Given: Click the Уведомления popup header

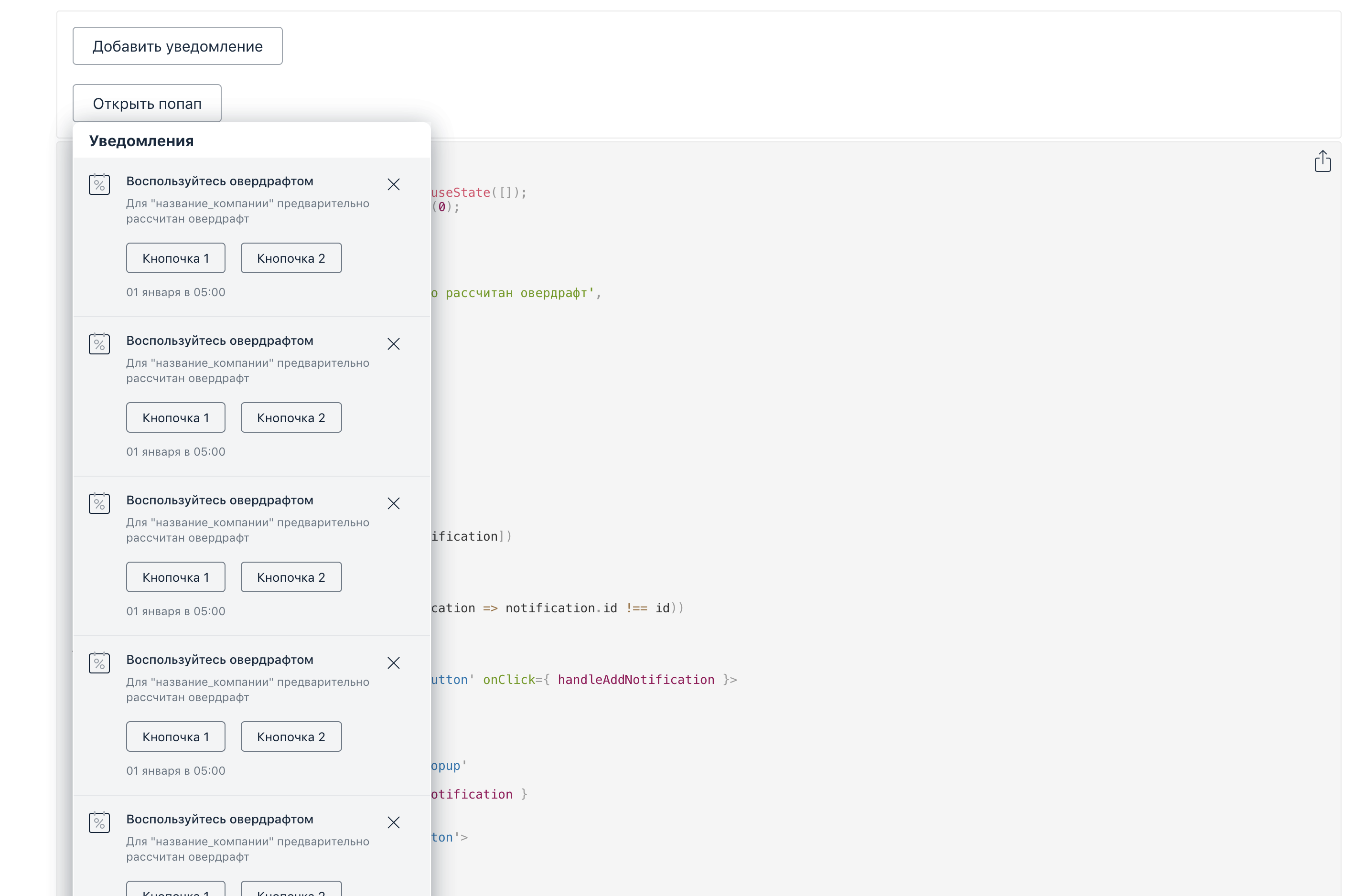Looking at the screenshot, I should click(x=141, y=141).
